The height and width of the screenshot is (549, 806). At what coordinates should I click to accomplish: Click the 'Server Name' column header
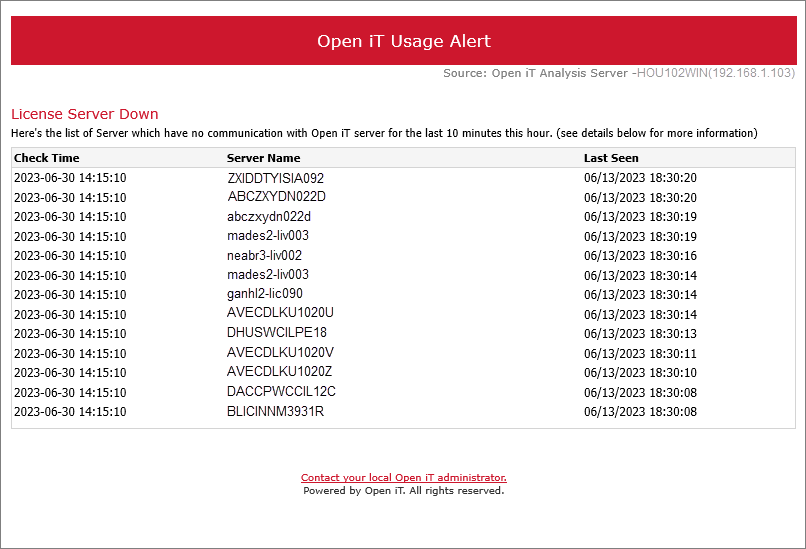(264, 158)
